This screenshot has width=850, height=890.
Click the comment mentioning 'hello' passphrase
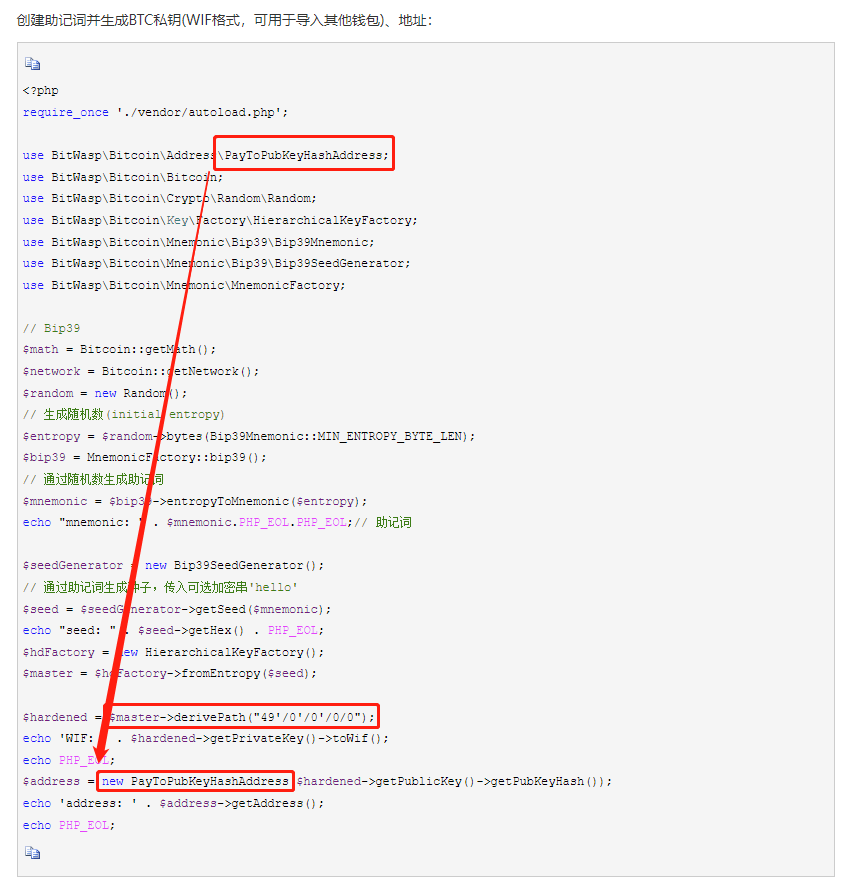point(161,587)
